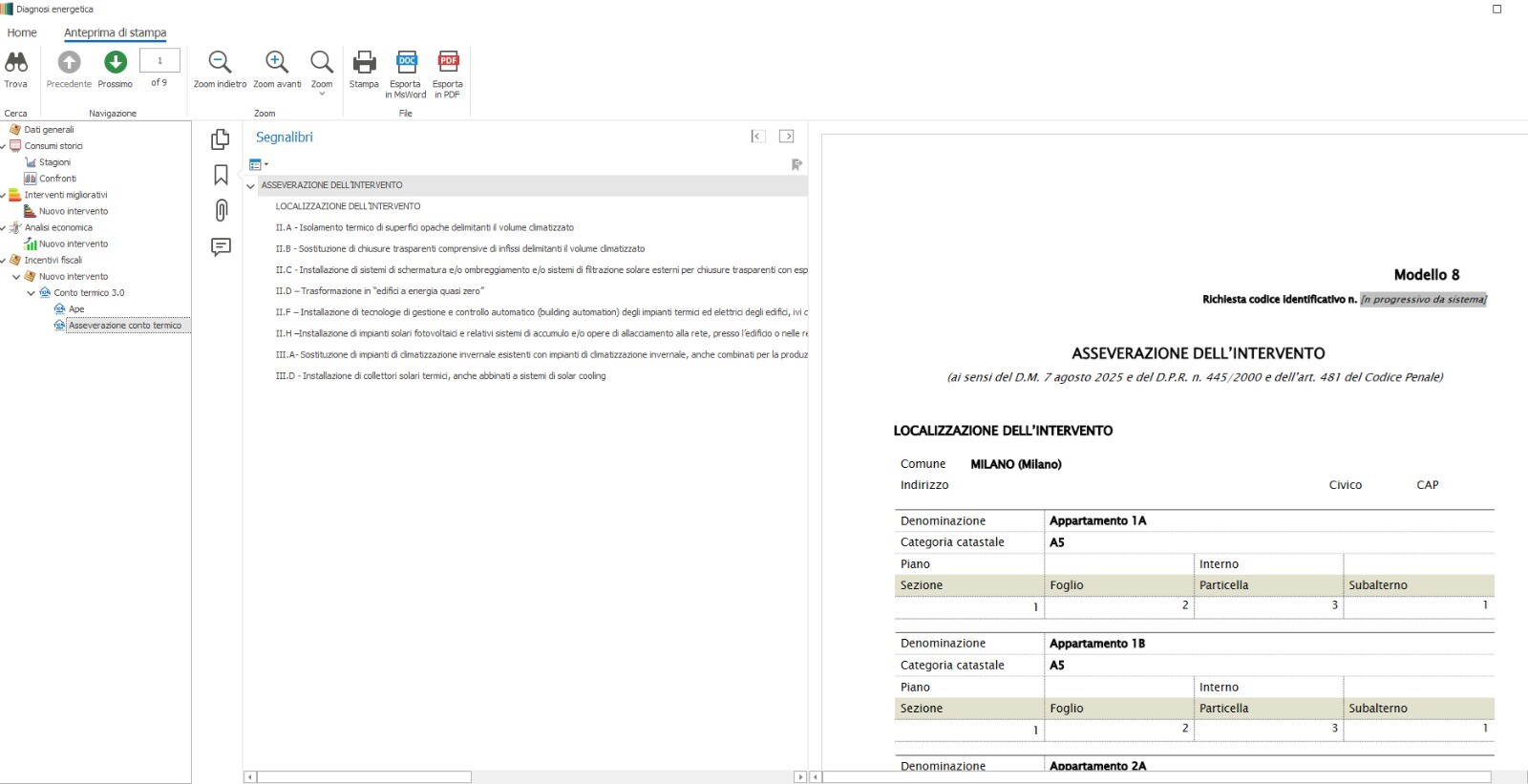Open the Trova binoculars search tool

[16, 69]
